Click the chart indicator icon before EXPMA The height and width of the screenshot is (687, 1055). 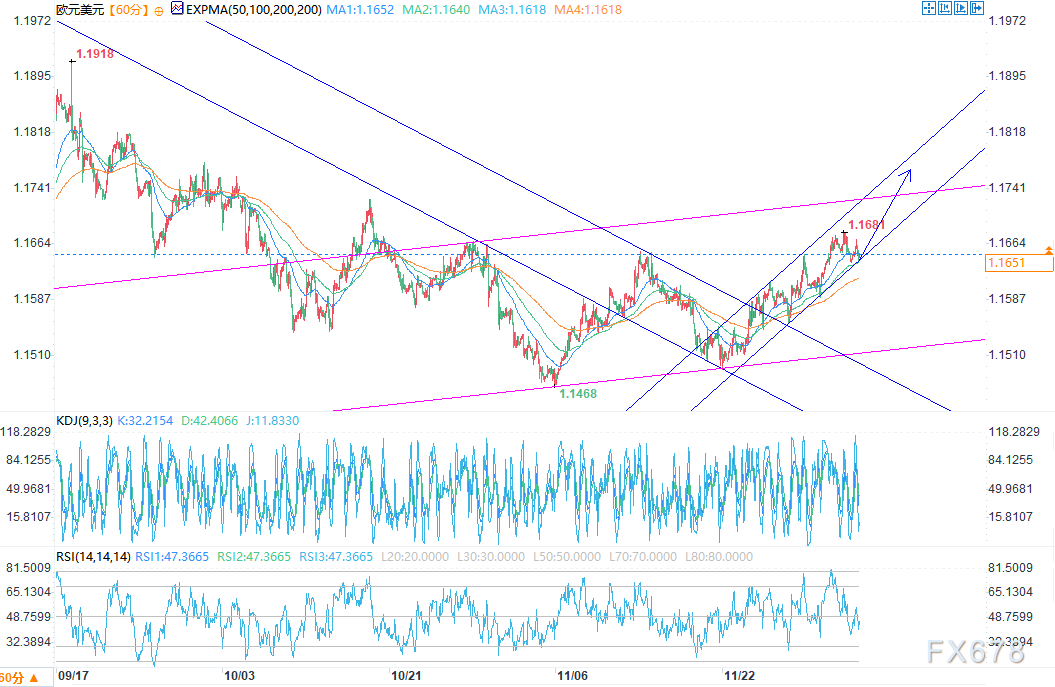click(177, 9)
